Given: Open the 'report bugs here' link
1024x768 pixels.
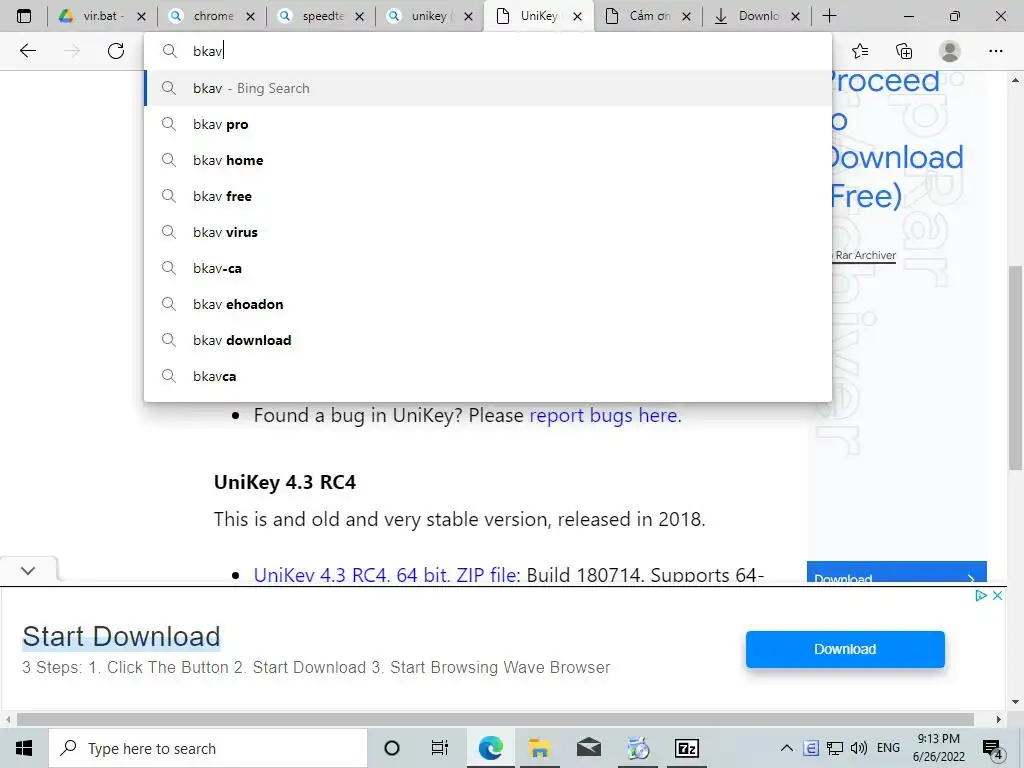Looking at the screenshot, I should (603, 415).
